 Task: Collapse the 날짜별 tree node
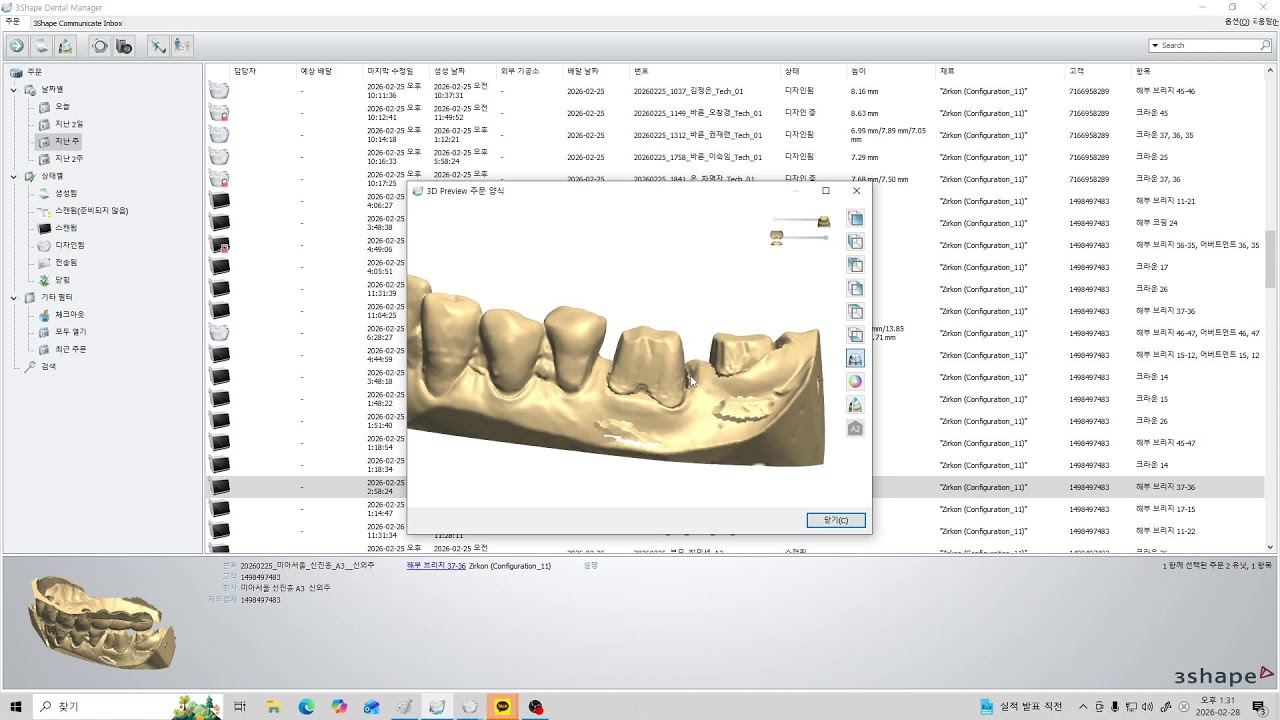click(14, 90)
